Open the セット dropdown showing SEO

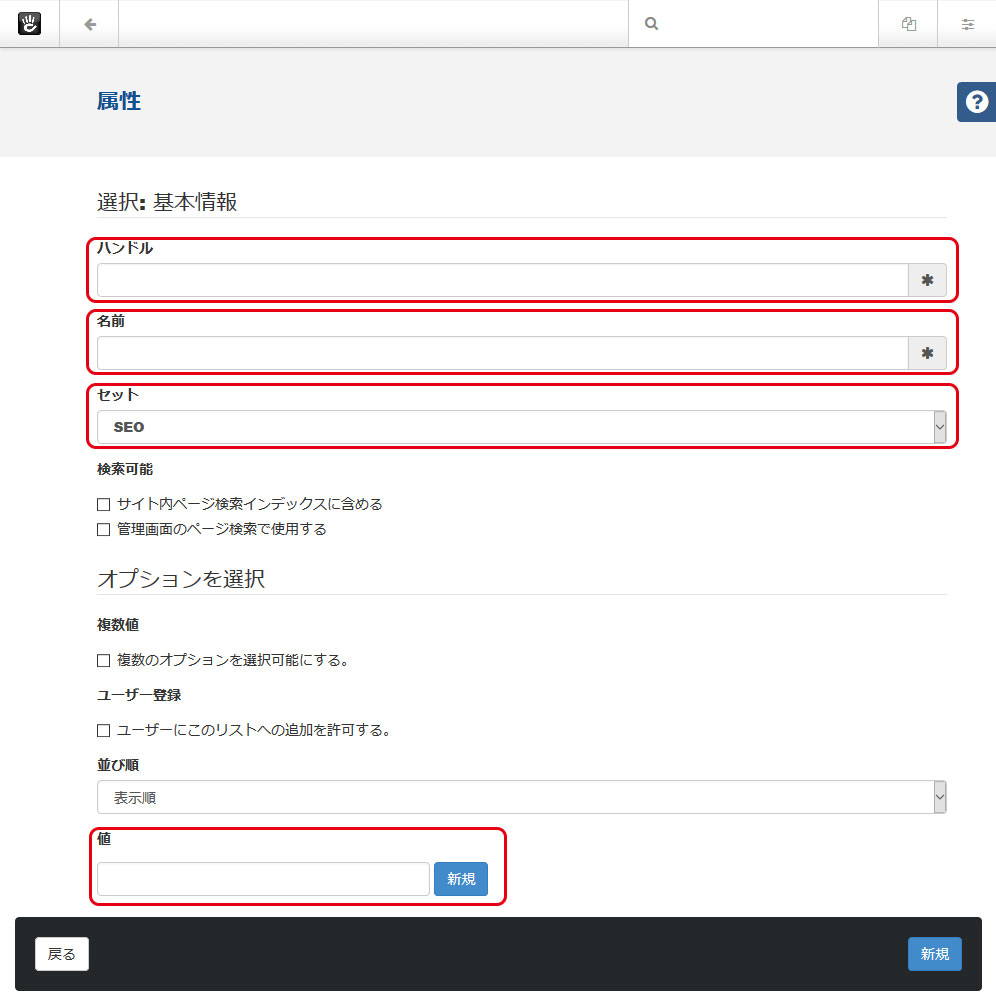pos(521,427)
